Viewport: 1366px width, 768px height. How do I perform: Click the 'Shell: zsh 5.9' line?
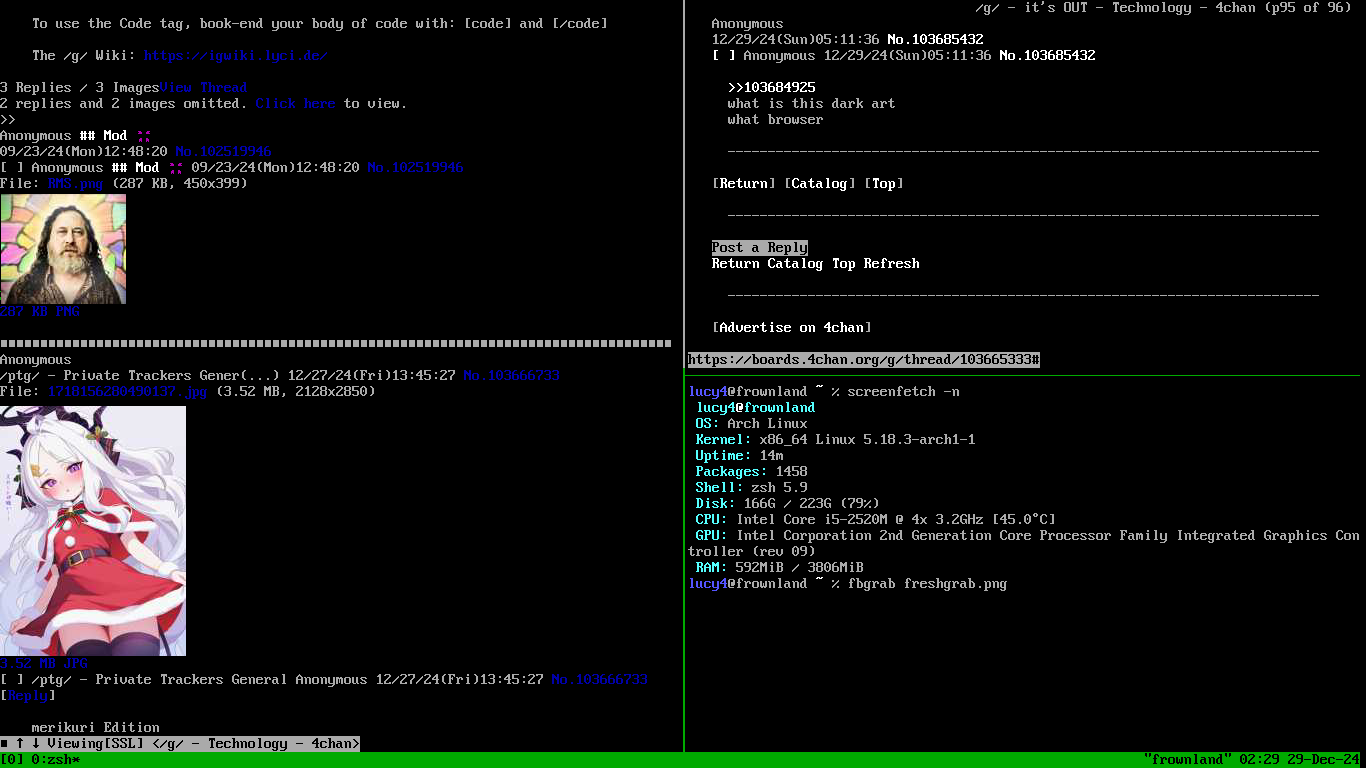coord(751,487)
